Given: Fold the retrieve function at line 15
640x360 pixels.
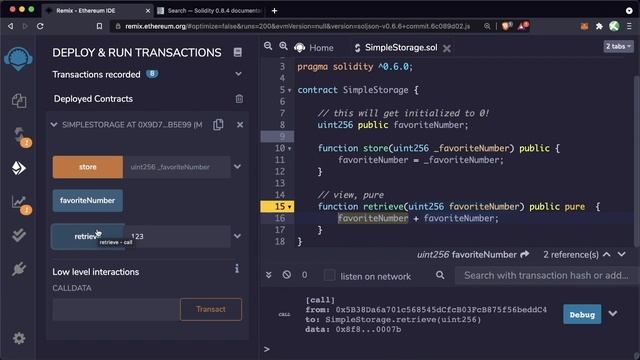Looking at the screenshot, I should (289, 207).
